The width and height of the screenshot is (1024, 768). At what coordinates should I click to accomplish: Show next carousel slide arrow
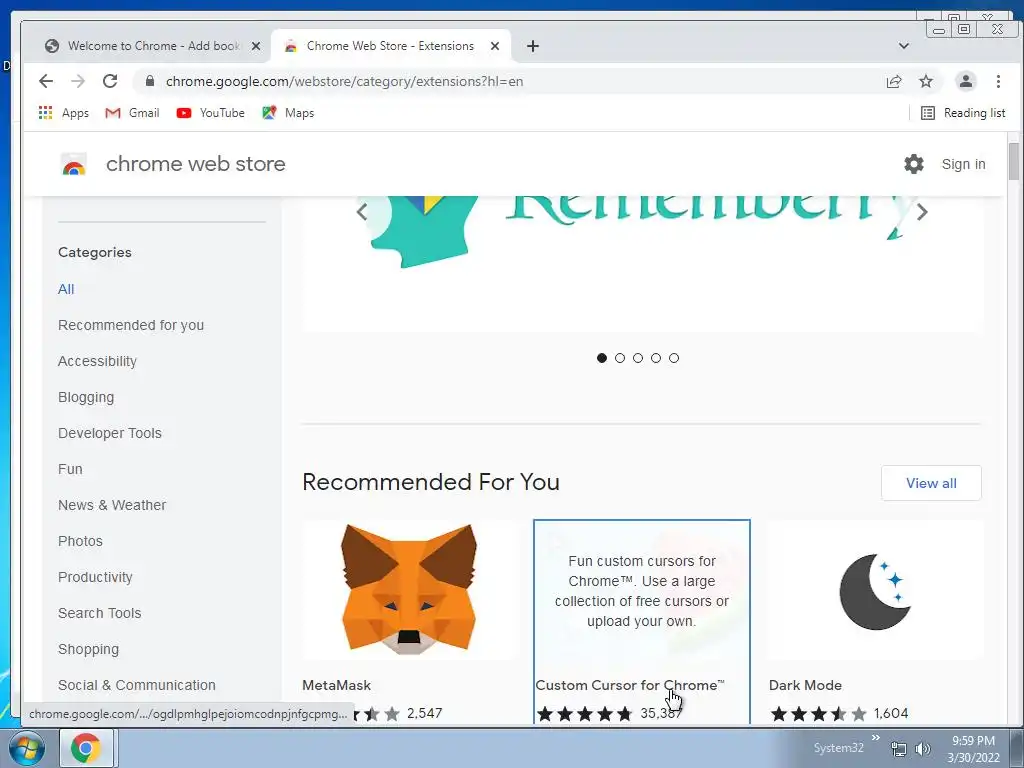point(922,212)
